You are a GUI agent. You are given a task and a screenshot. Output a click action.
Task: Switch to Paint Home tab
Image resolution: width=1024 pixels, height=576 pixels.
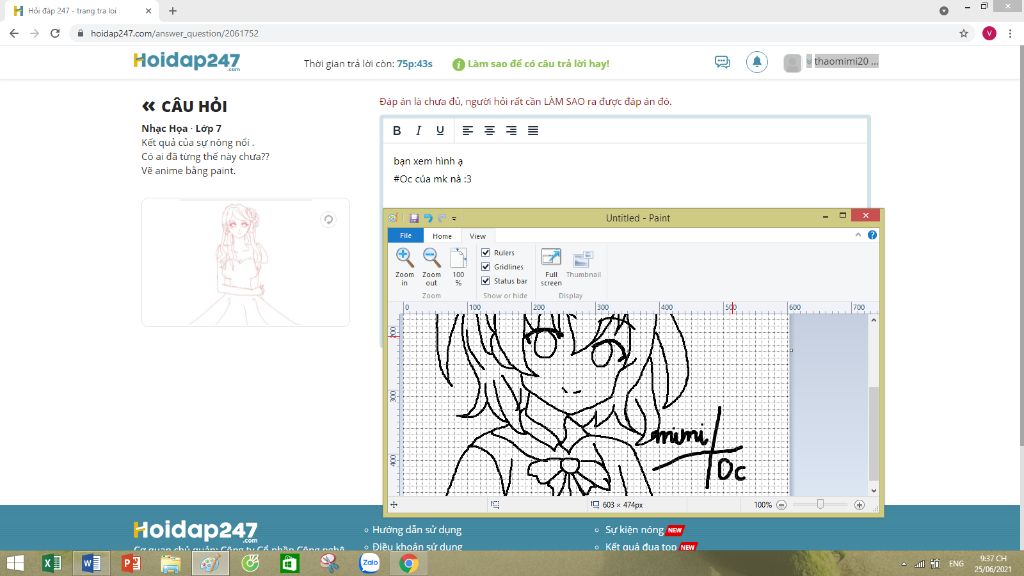pyautogui.click(x=441, y=236)
